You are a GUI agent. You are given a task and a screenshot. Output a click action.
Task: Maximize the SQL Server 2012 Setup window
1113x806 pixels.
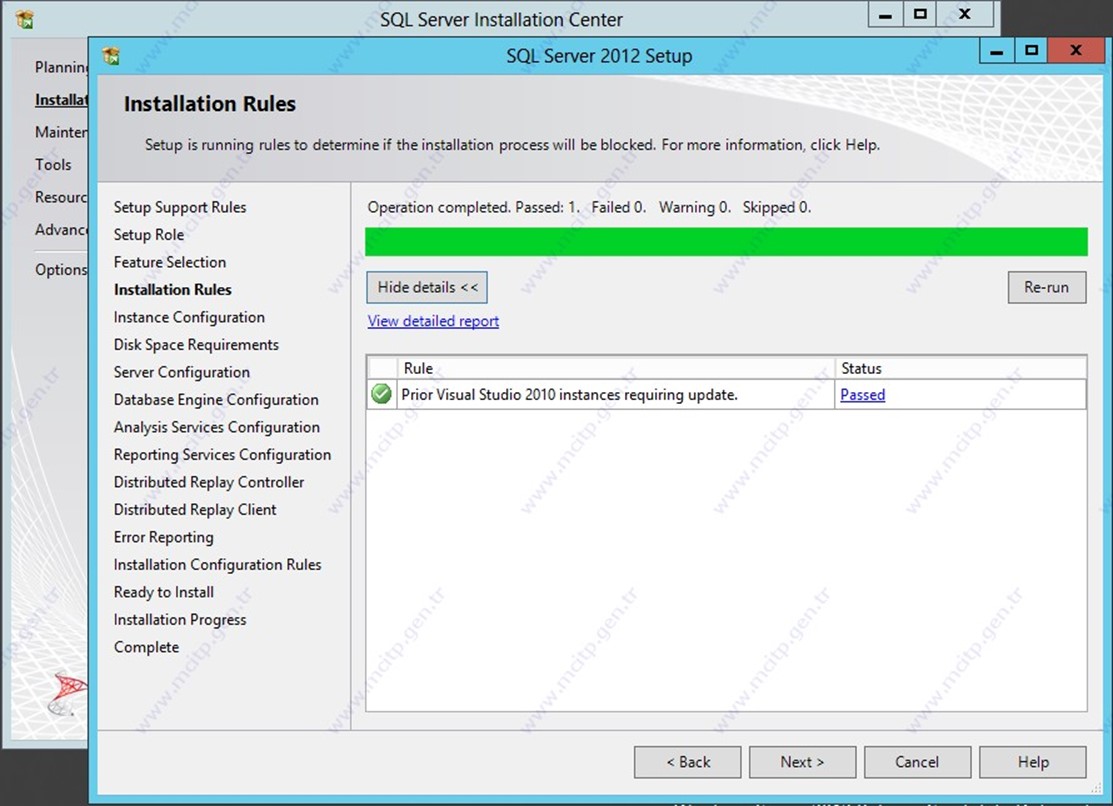[1031, 51]
